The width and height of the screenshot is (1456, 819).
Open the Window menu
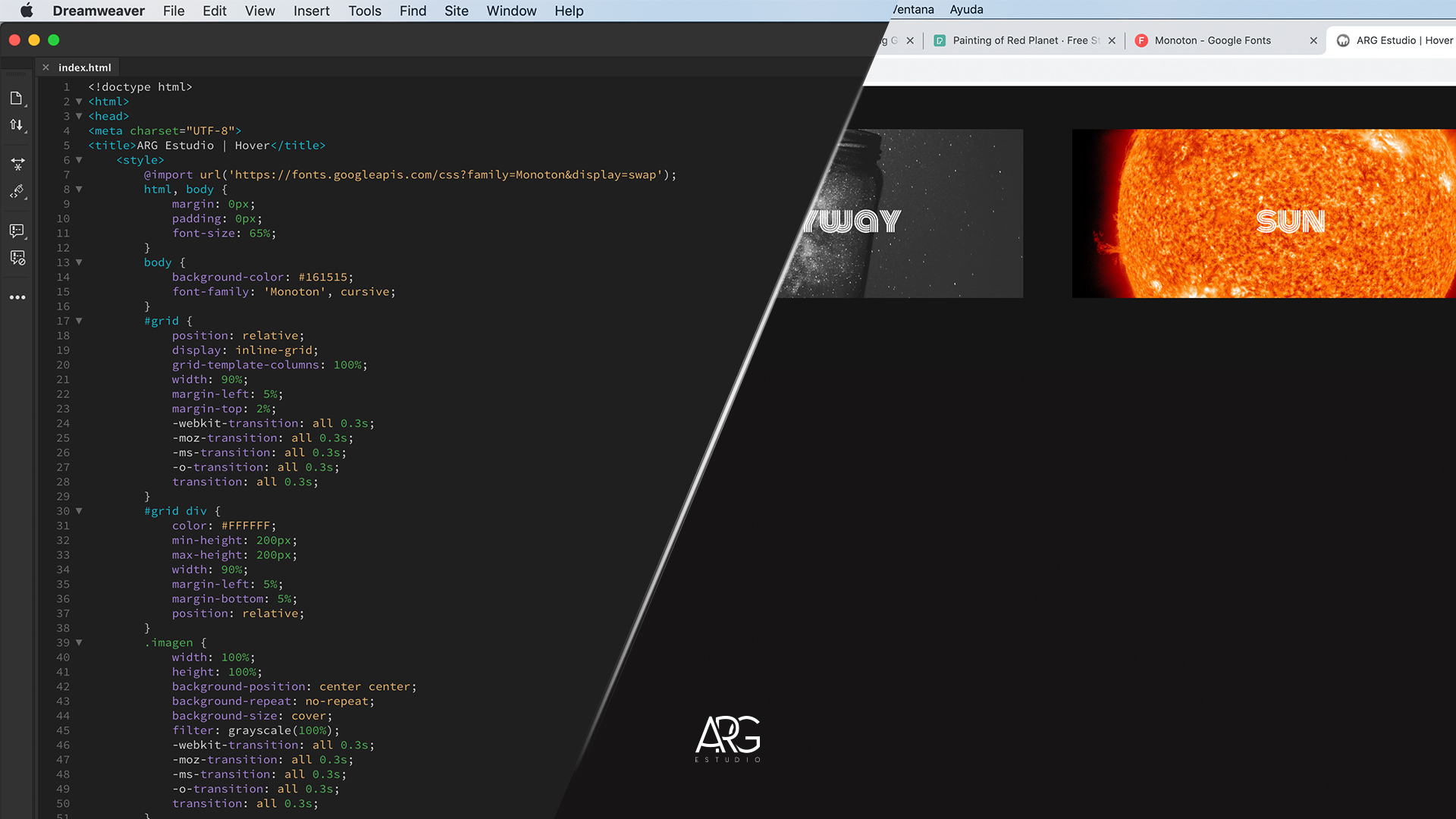coord(512,11)
